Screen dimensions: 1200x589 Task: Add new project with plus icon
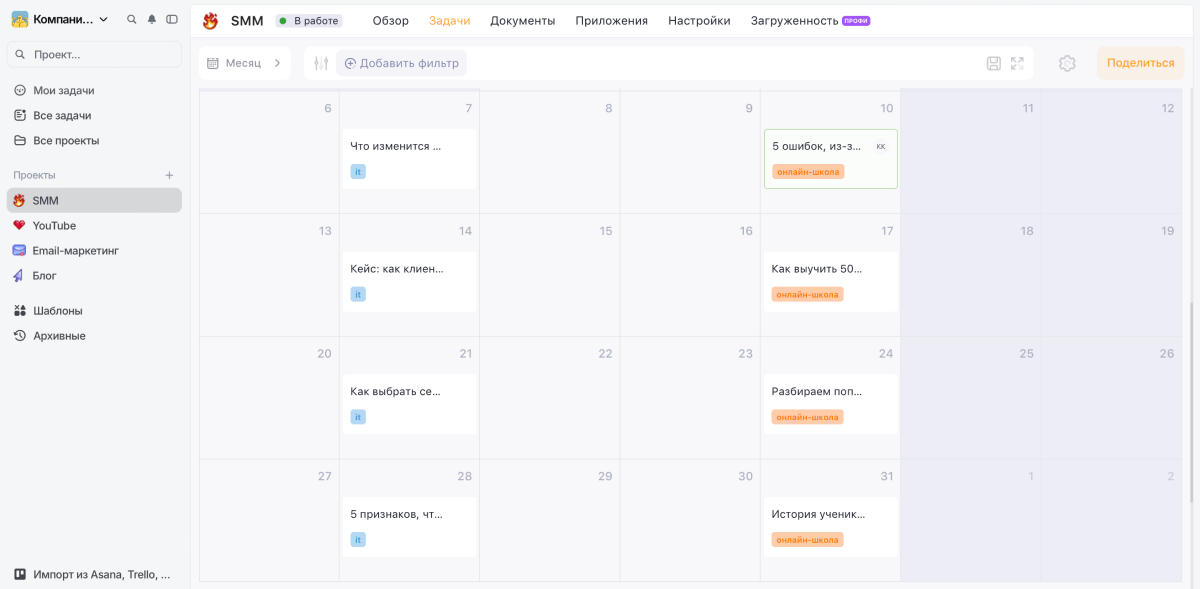click(x=169, y=175)
